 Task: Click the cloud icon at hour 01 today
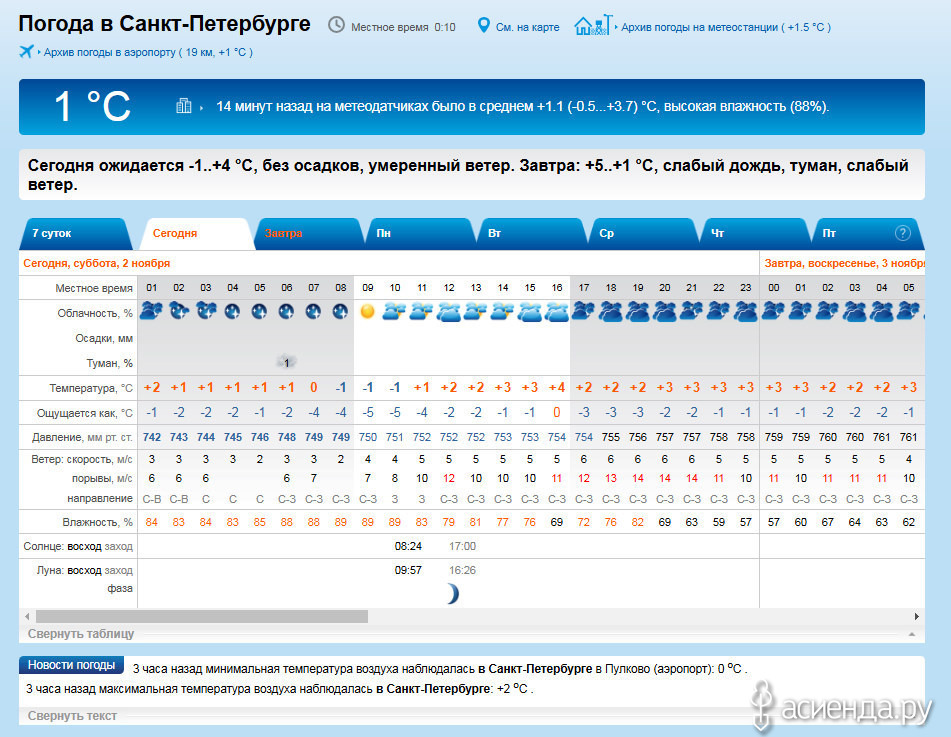tap(152, 311)
